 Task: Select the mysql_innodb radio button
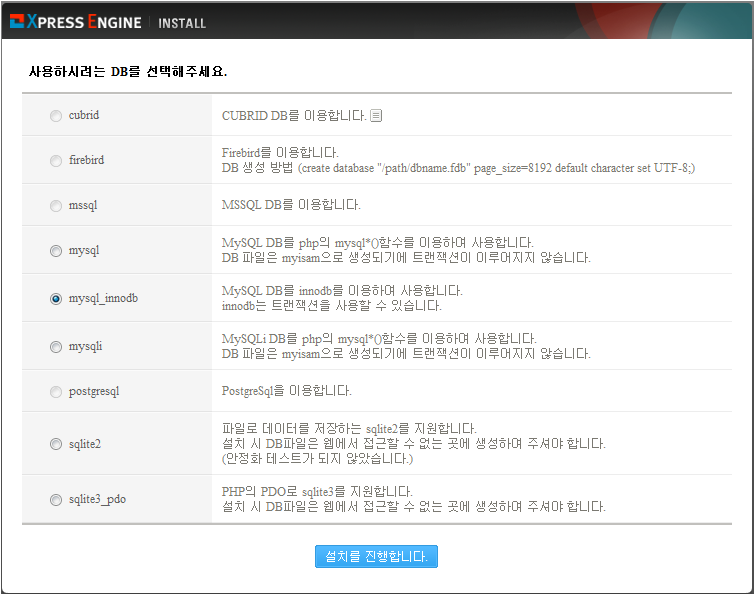[56, 299]
